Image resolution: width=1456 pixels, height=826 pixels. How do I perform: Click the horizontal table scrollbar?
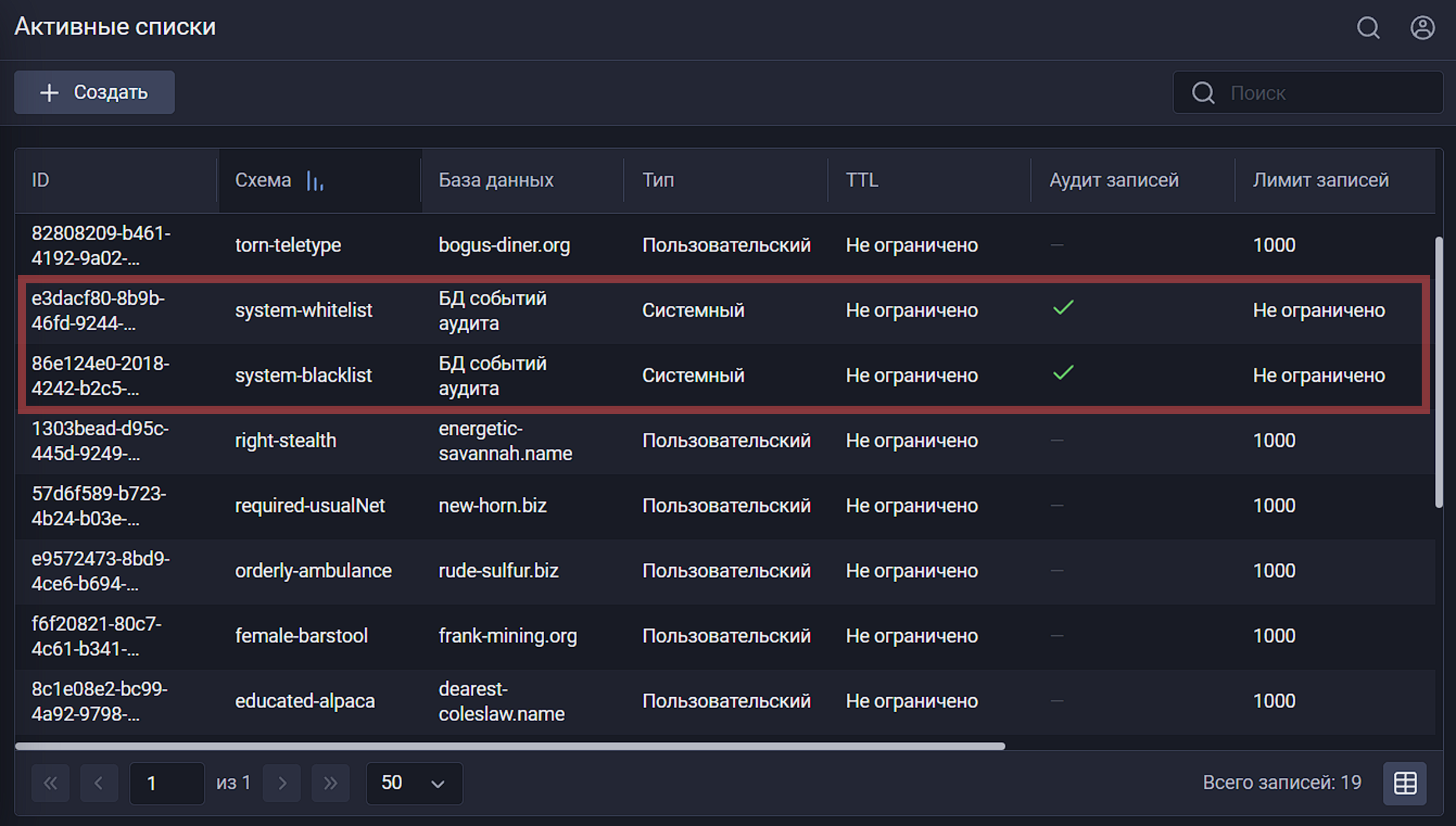[x=509, y=746]
